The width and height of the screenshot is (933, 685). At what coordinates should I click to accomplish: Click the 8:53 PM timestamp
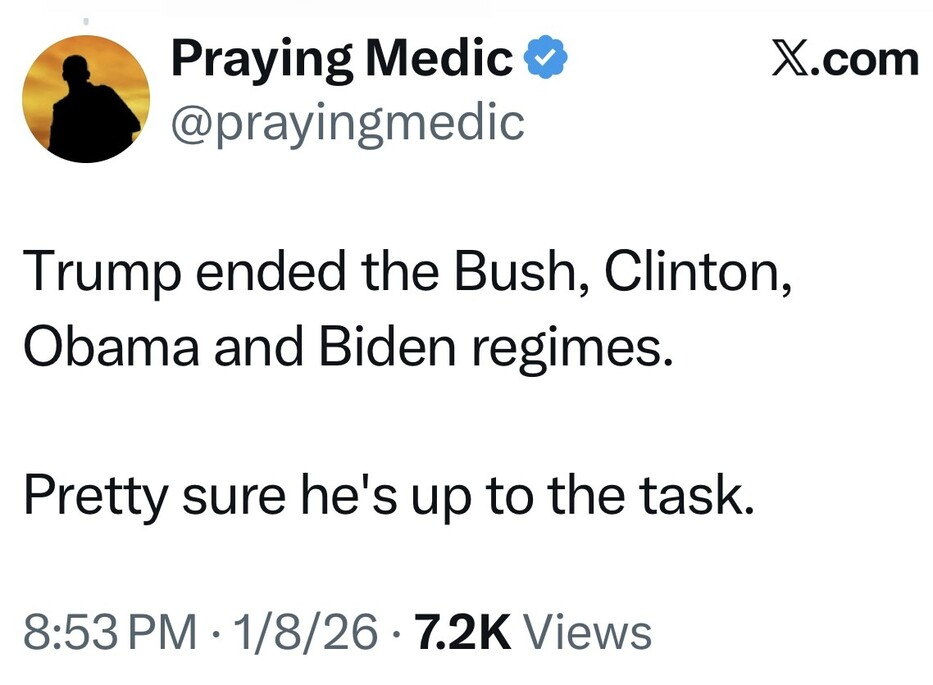pyautogui.click(x=109, y=632)
